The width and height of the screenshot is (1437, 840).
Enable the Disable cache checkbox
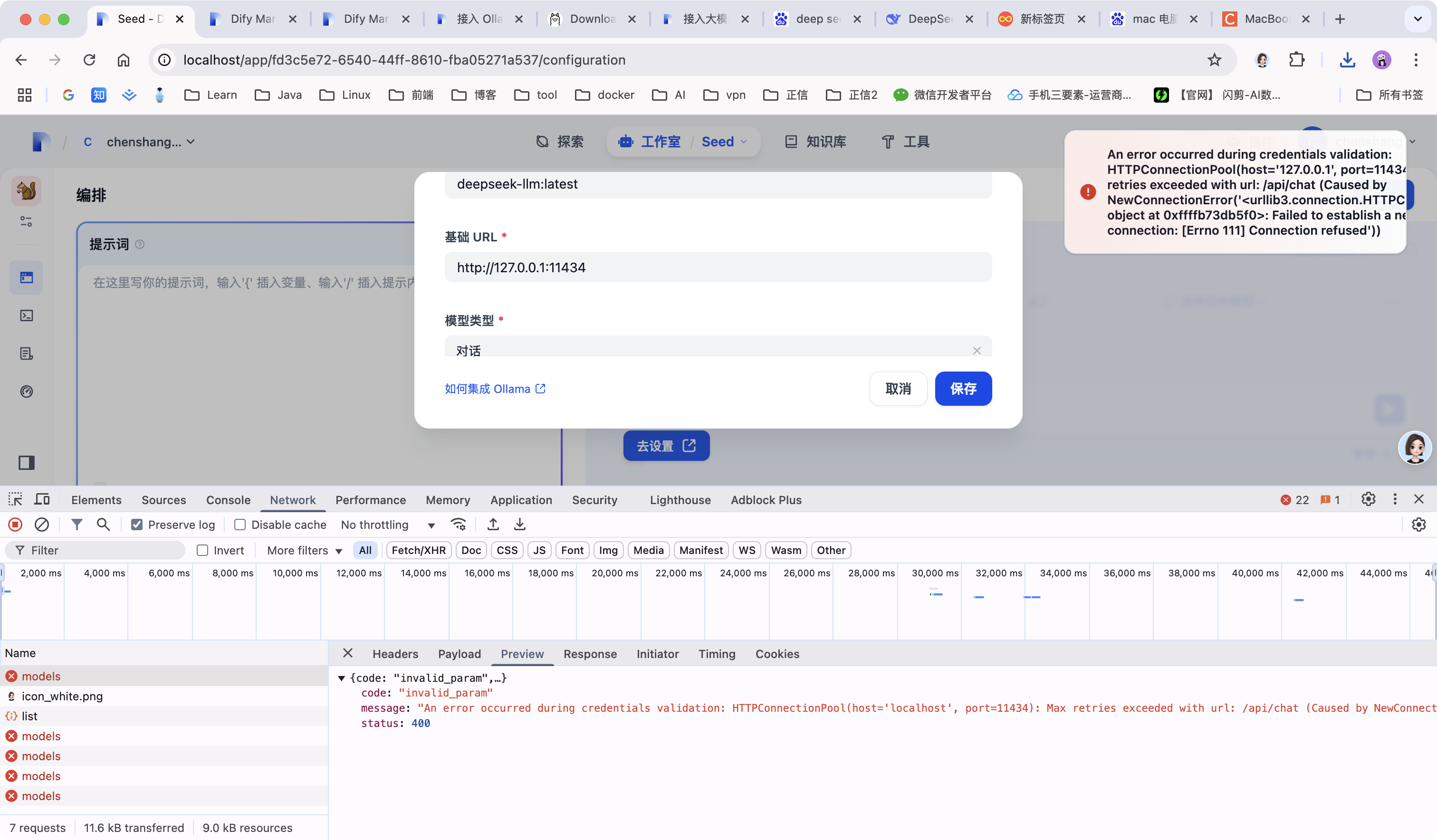pos(240,525)
